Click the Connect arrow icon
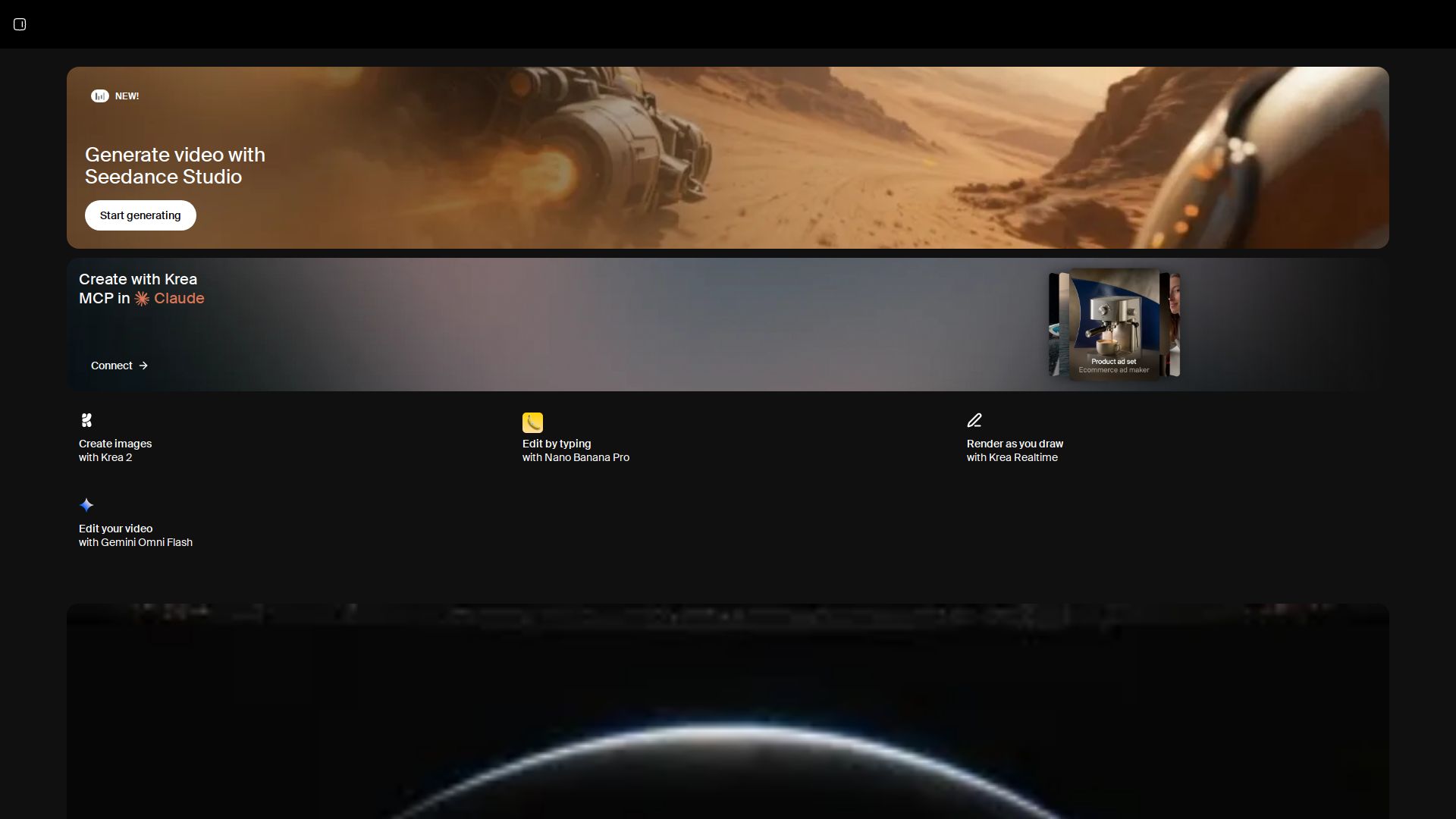The width and height of the screenshot is (1456, 819). point(143,366)
